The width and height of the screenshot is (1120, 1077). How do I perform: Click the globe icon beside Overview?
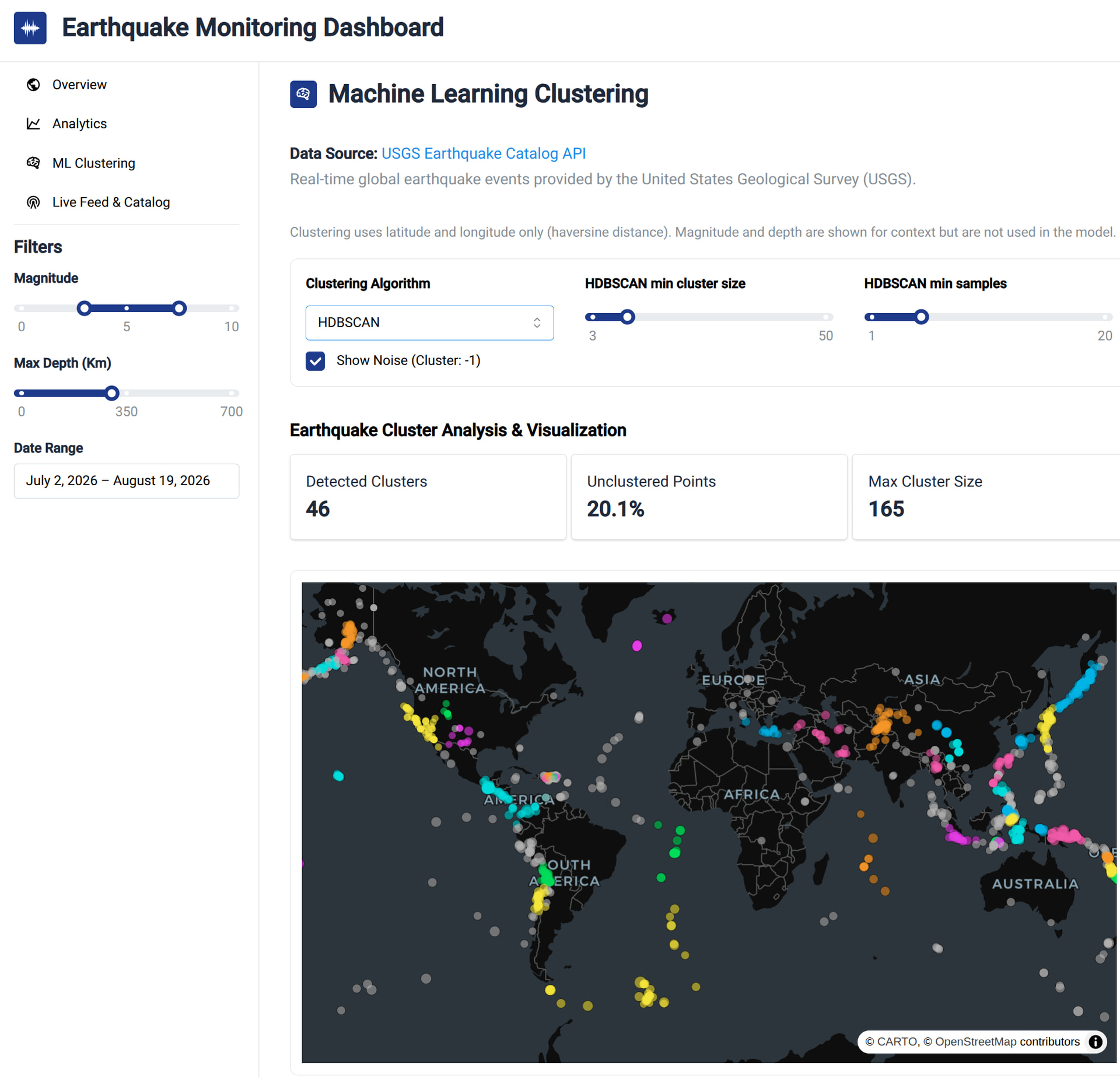(x=33, y=85)
